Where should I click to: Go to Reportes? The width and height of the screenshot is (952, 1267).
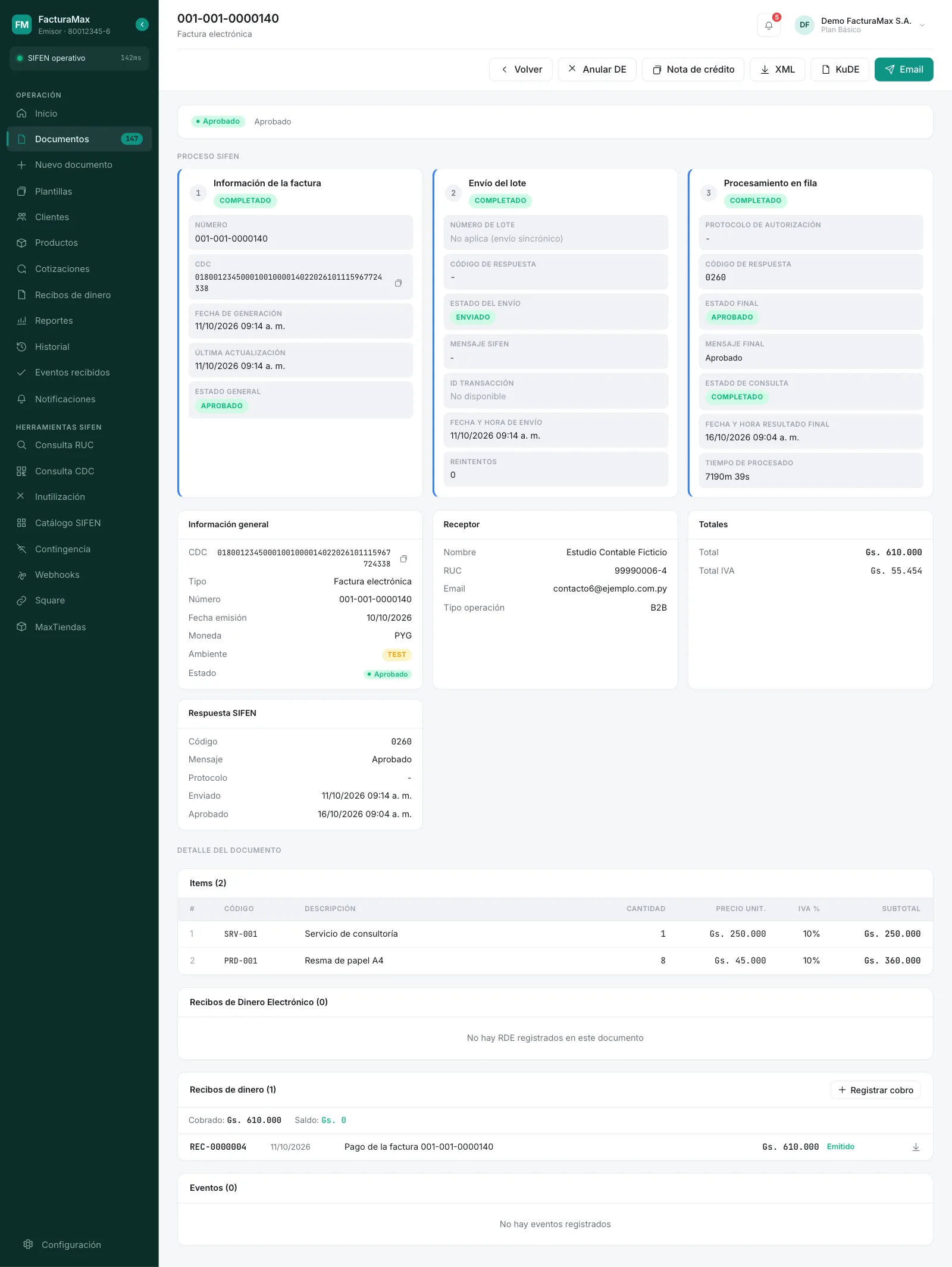coord(79,321)
